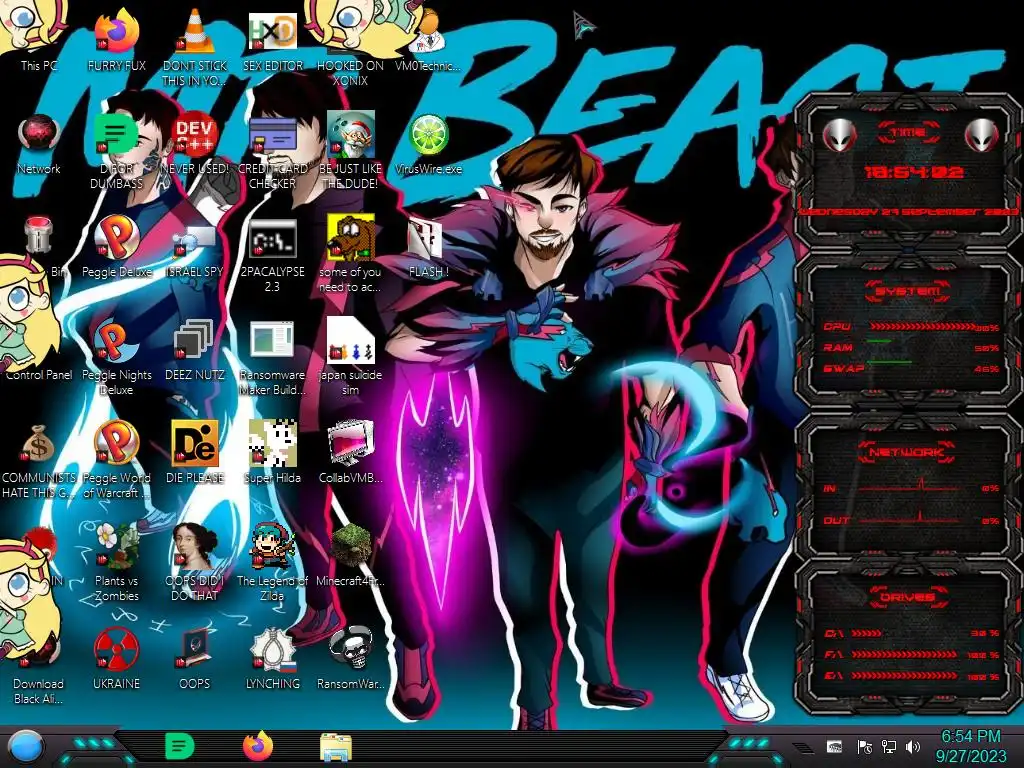The height and width of the screenshot is (768, 1024).
Task: Select the VLC cone desktop shortcut
Action: click(195, 46)
